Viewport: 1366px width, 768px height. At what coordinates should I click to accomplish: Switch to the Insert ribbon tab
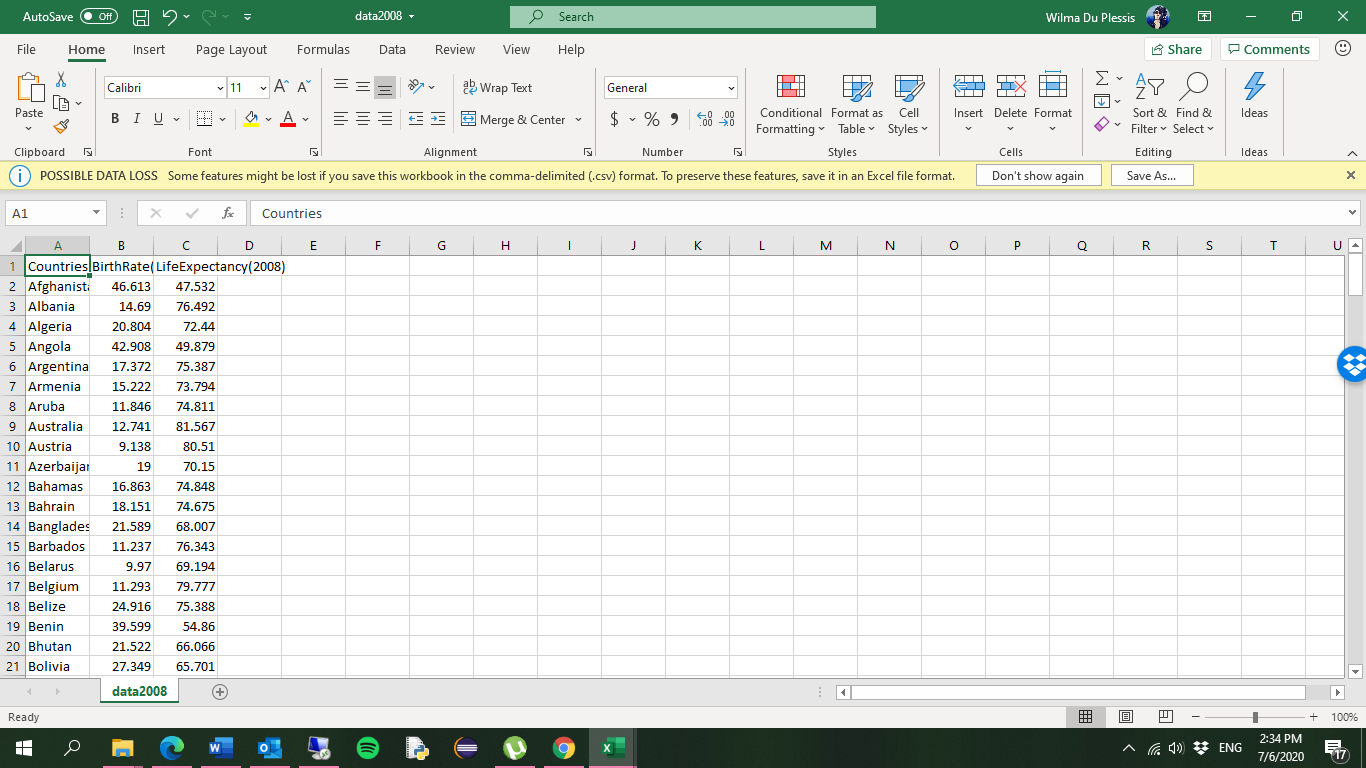click(149, 49)
